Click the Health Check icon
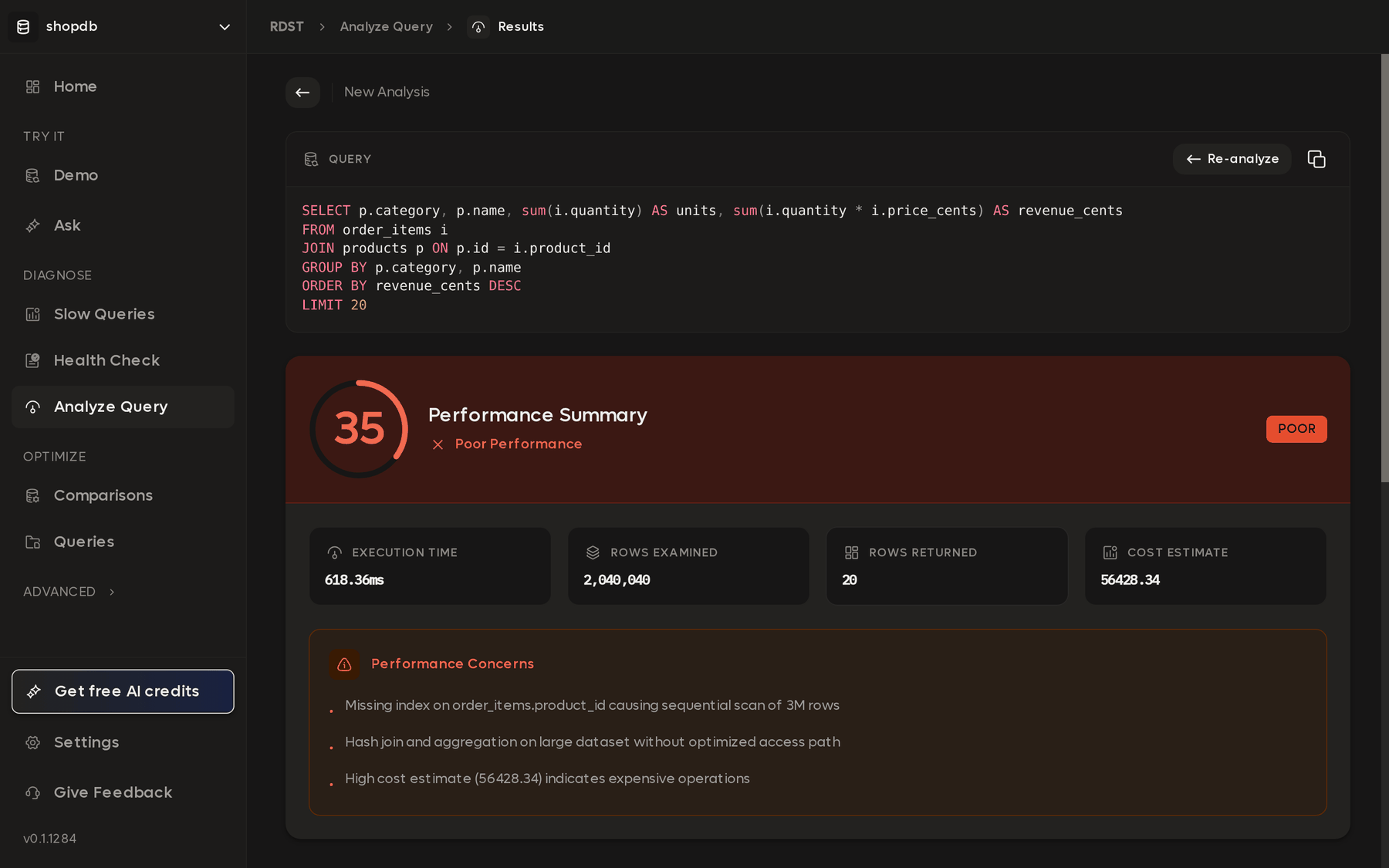 [32, 360]
